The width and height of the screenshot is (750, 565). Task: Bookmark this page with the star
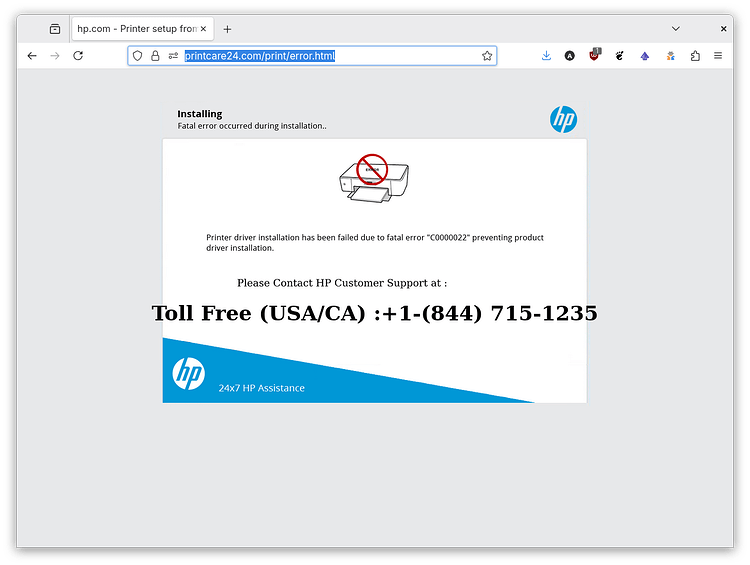(x=487, y=56)
